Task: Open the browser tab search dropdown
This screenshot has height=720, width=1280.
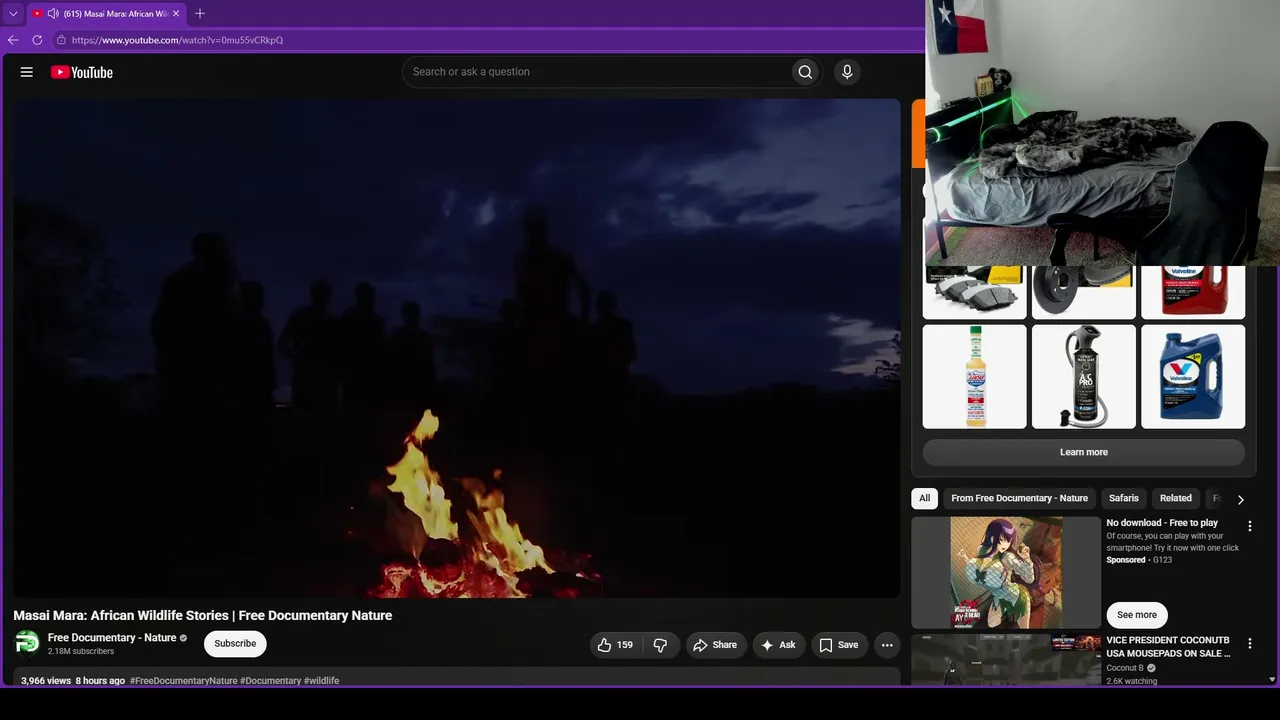Action: [13, 14]
